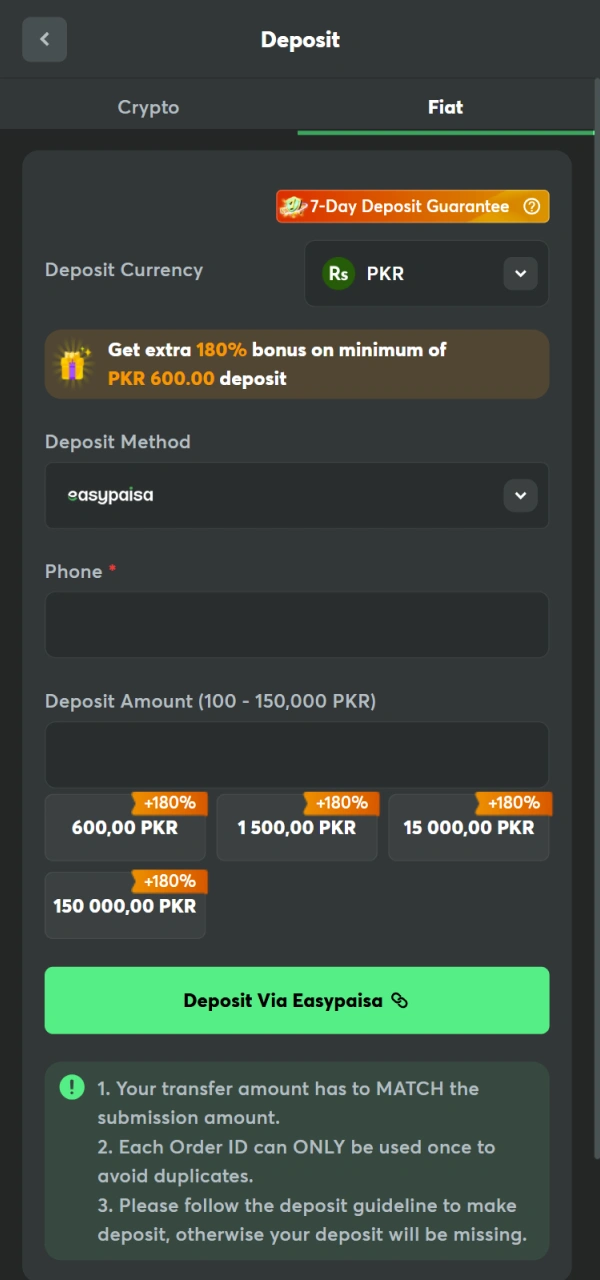Switch to the Fiat tab
This screenshot has width=600, height=1280.
pos(445,107)
